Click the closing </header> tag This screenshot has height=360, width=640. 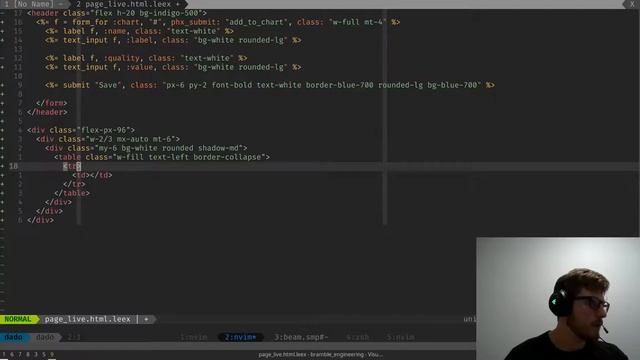click(47, 112)
